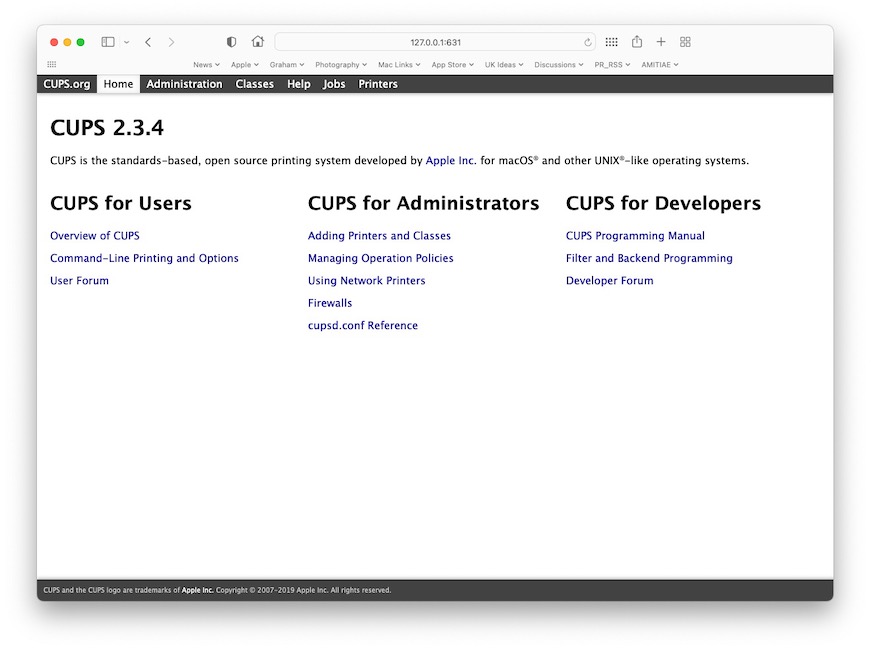Open the privacy shield report icon
The height and width of the screenshot is (650, 871).
(232, 42)
